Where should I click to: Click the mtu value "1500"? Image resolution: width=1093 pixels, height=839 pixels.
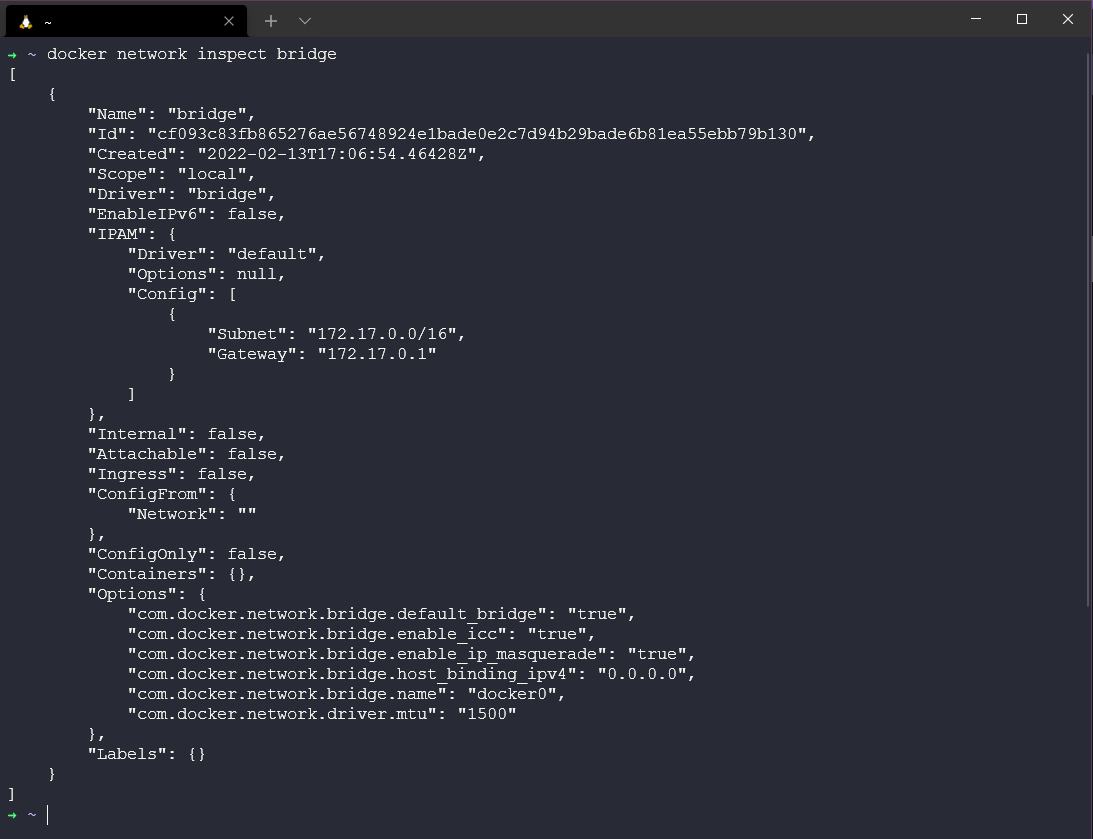click(x=486, y=714)
